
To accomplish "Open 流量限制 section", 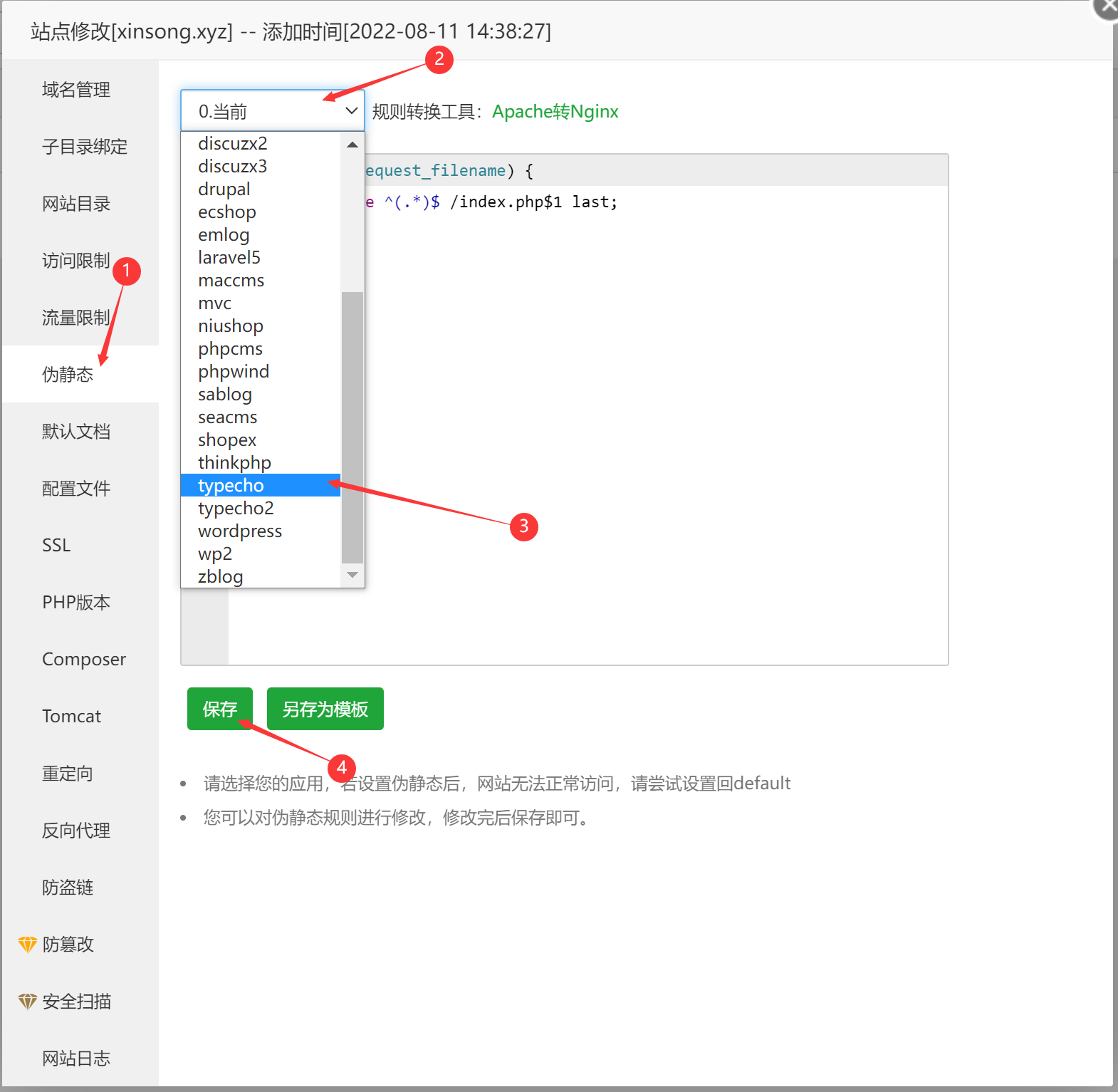I will pos(76,318).
